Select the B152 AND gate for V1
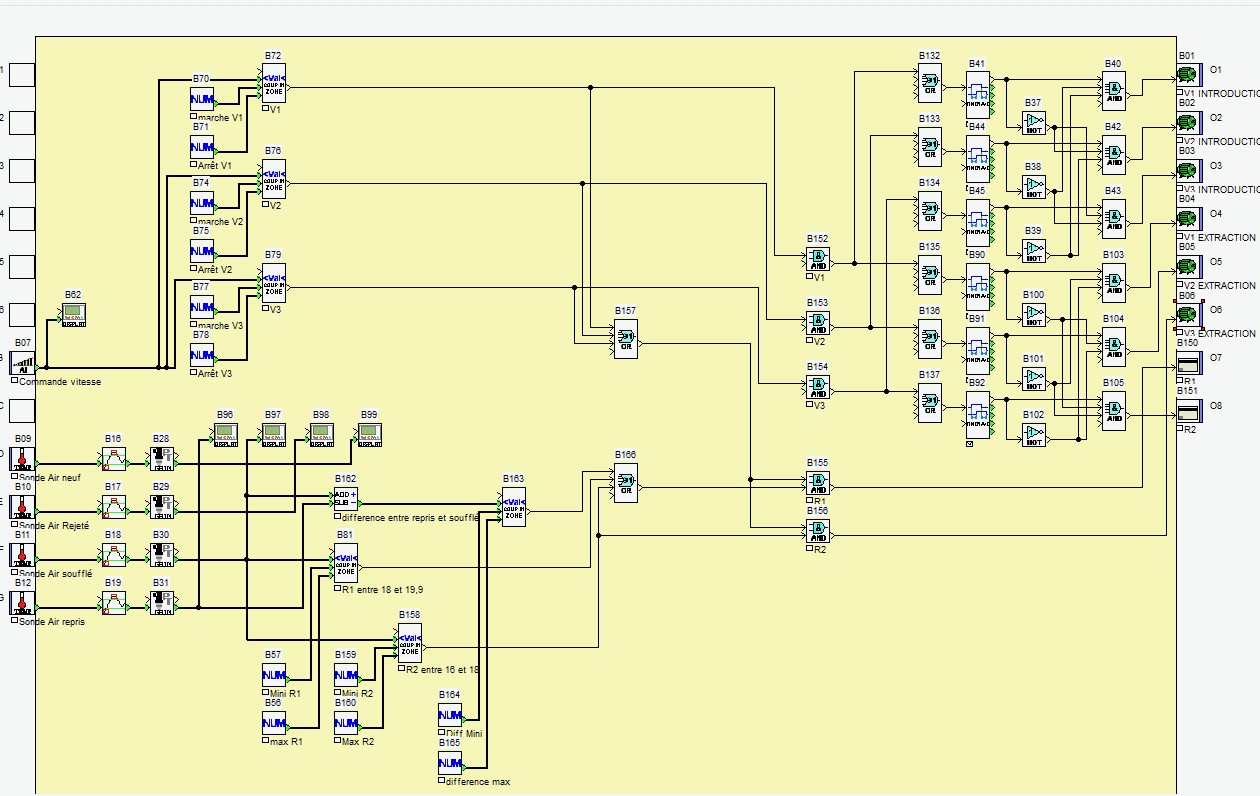Viewport: 1260px width, 796px height. (818, 259)
